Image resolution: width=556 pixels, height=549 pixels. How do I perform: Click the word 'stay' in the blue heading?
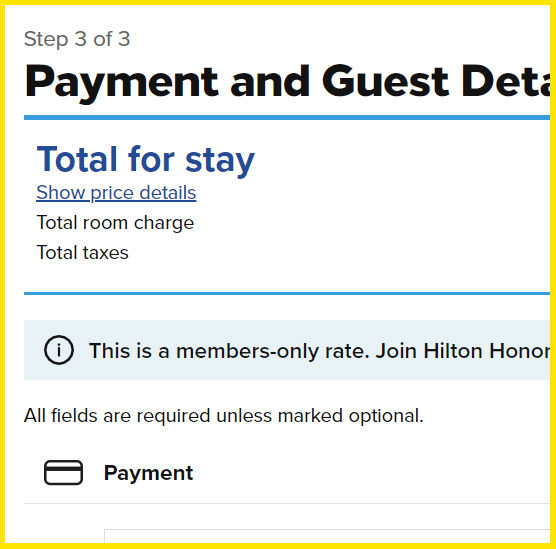point(220,161)
